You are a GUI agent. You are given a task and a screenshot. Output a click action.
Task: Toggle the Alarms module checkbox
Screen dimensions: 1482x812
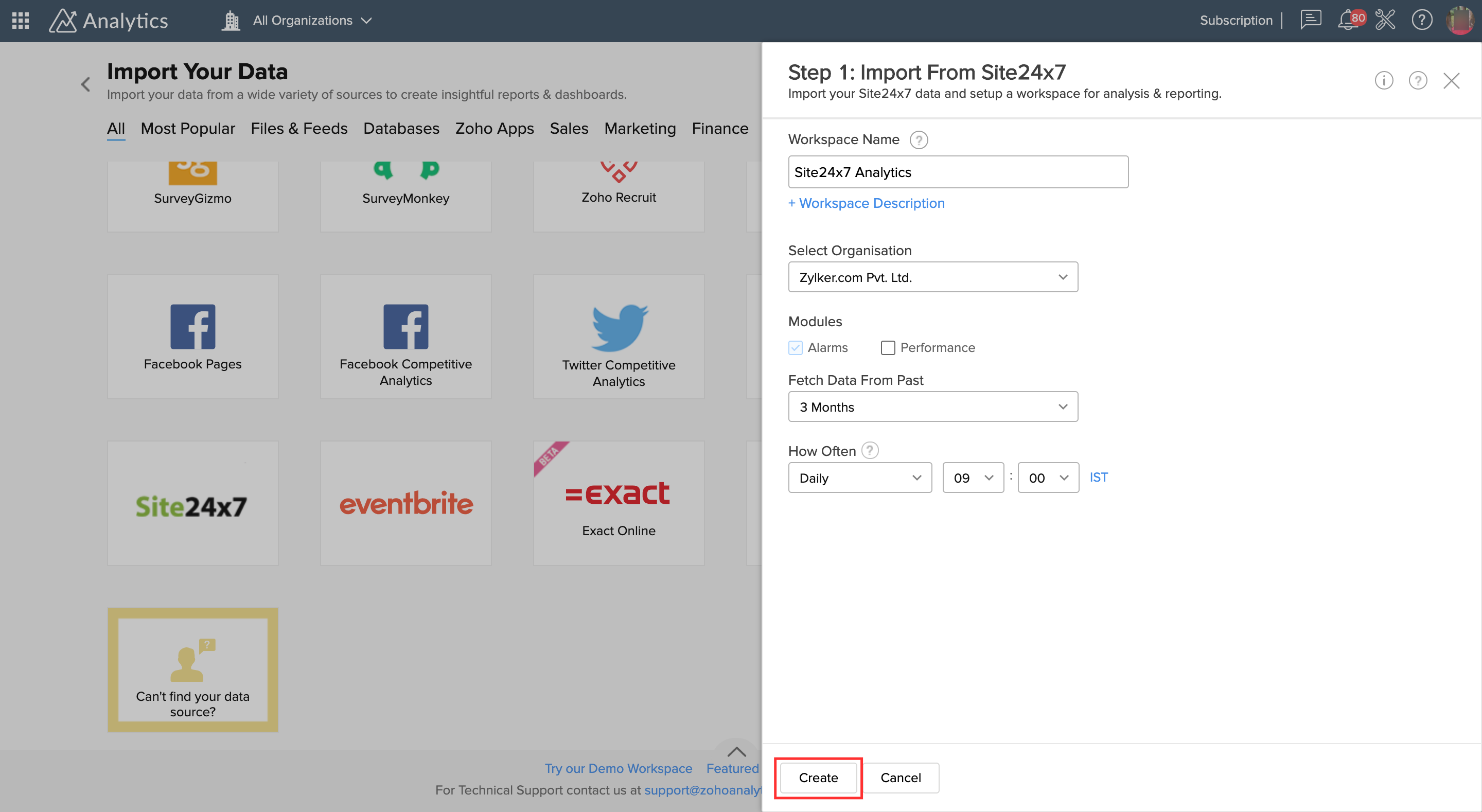pos(795,347)
